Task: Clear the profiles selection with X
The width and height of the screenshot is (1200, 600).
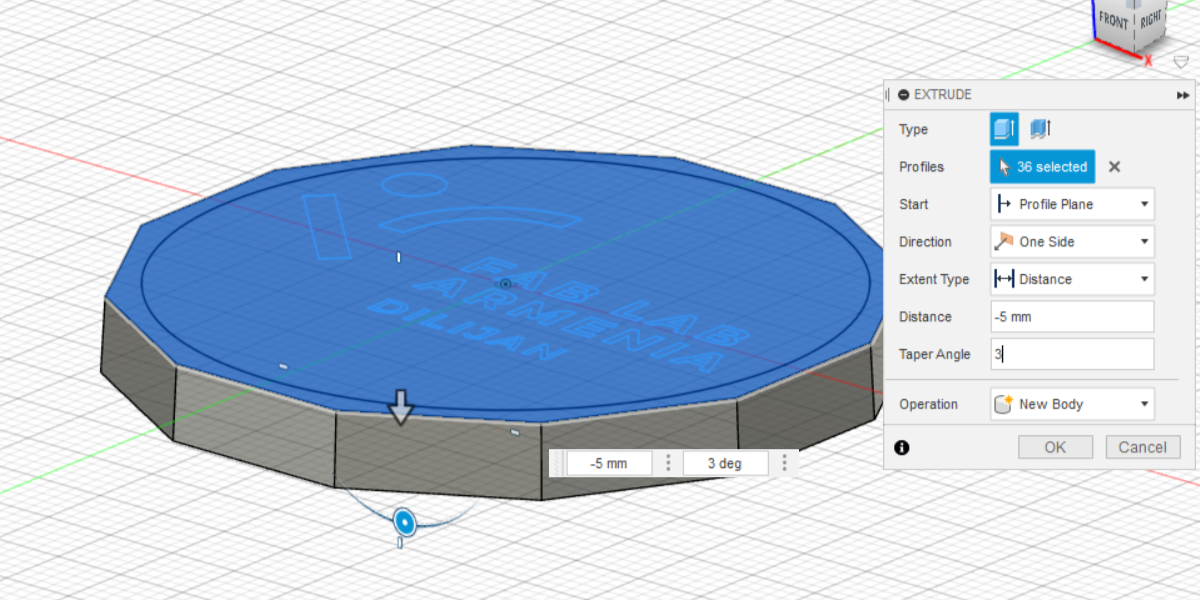Action: point(1114,167)
